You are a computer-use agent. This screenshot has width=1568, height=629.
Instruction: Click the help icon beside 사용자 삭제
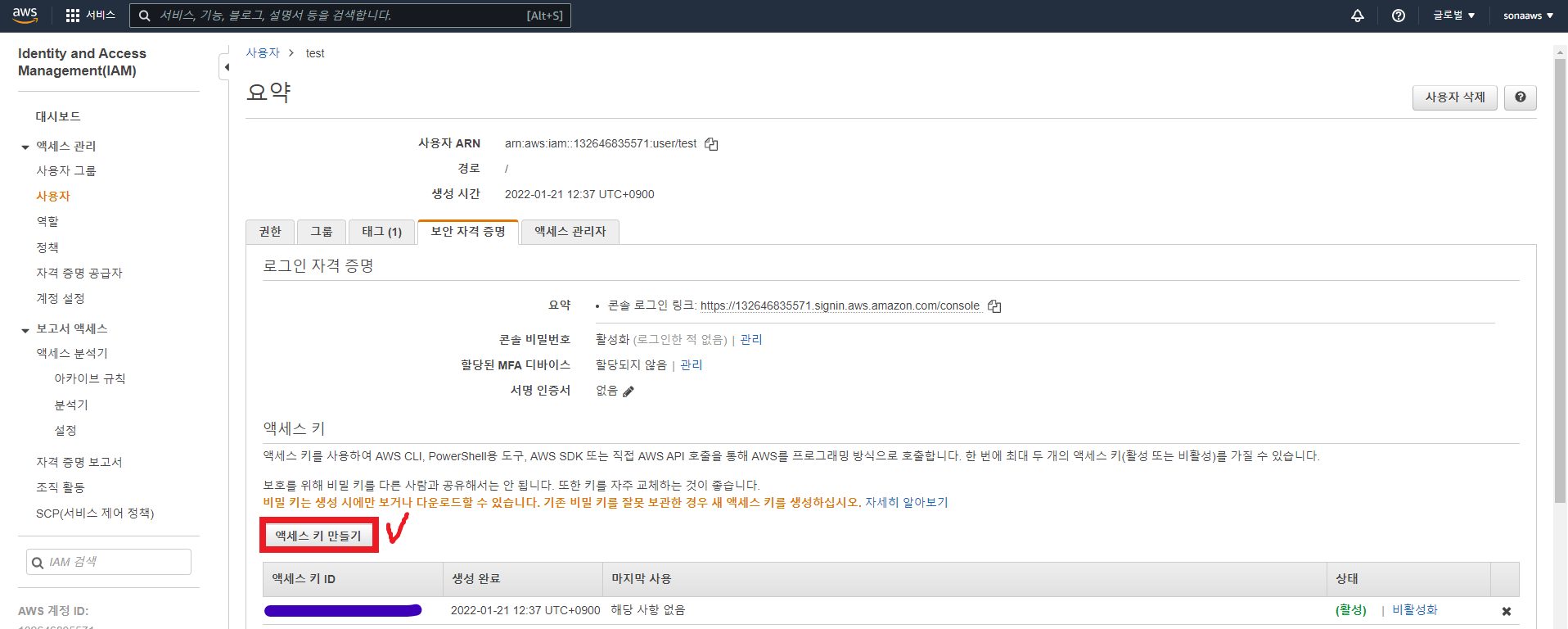tap(1520, 97)
